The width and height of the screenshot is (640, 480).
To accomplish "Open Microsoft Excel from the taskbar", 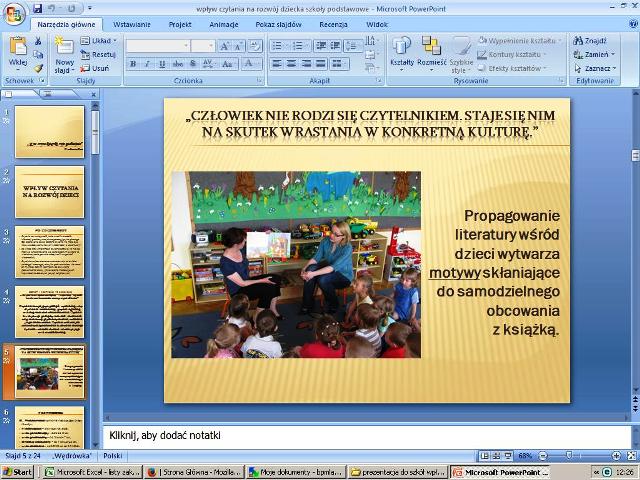I will [93, 472].
